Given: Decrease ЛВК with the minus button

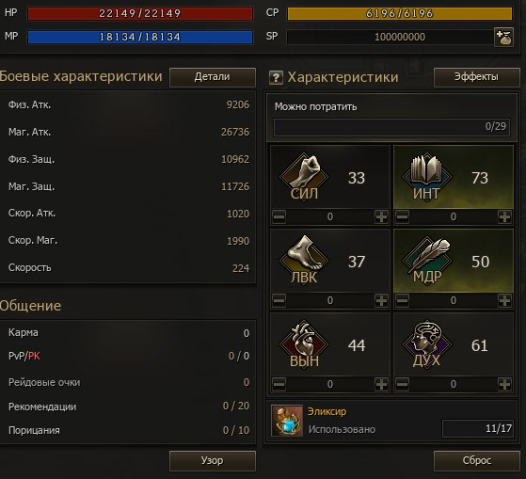Looking at the screenshot, I should tap(279, 301).
